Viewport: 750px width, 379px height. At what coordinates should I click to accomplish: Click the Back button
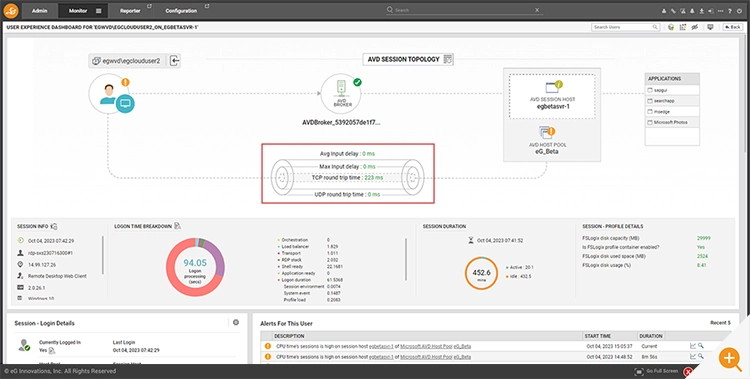[733, 27]
